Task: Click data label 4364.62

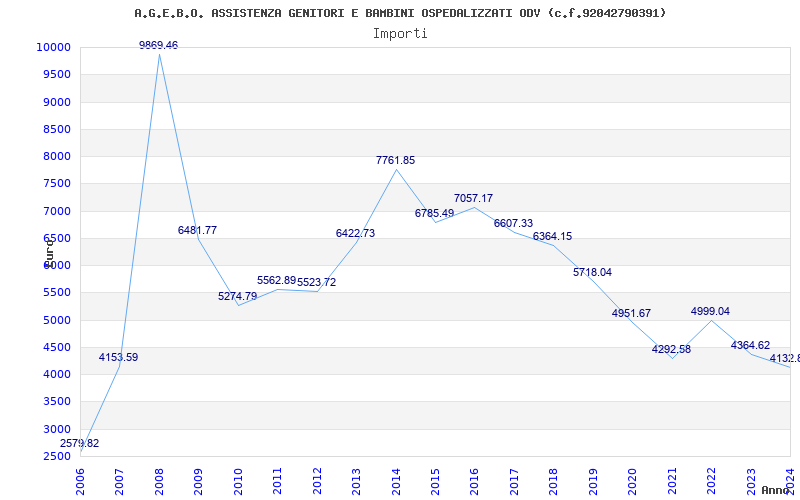Action: pyautogui.click(x=750, y=345)
